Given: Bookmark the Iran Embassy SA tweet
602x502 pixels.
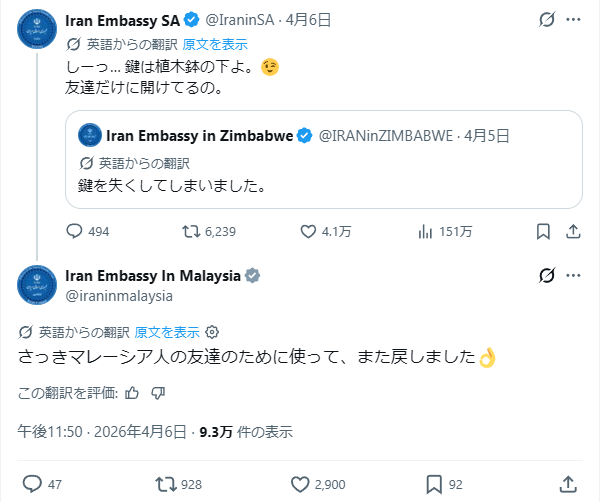Looking at the screenshot, I should (543, 231).
